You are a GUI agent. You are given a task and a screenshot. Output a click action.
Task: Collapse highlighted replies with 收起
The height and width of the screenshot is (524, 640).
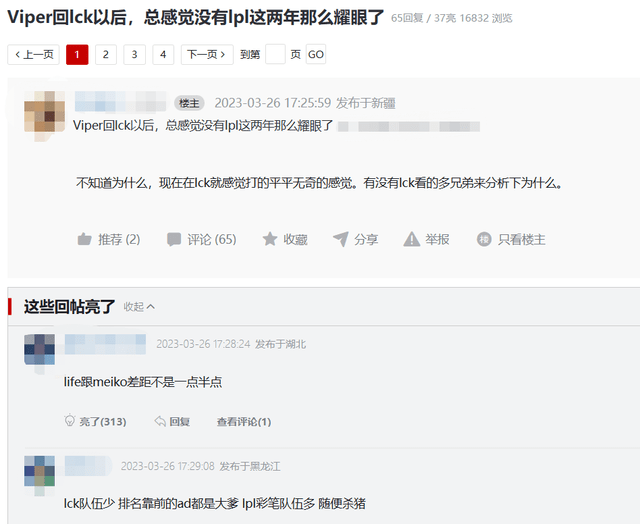pos(139,306)
